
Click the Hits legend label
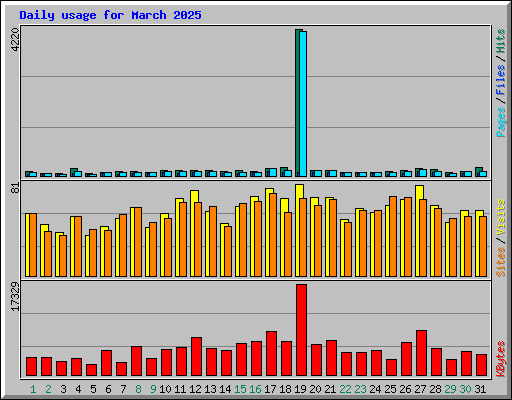pyautogui.click(x=501, y=41)
